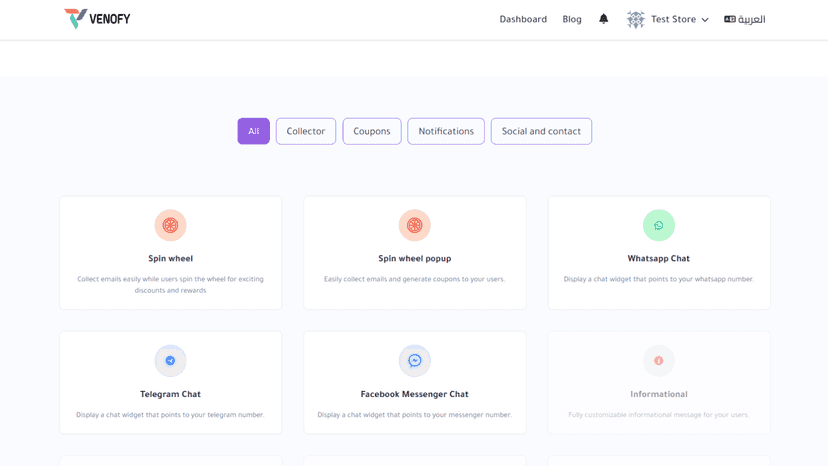The width and height of the screenshot is (828, 466).
Task: Open the Spin wheel title
Action: 171,258
